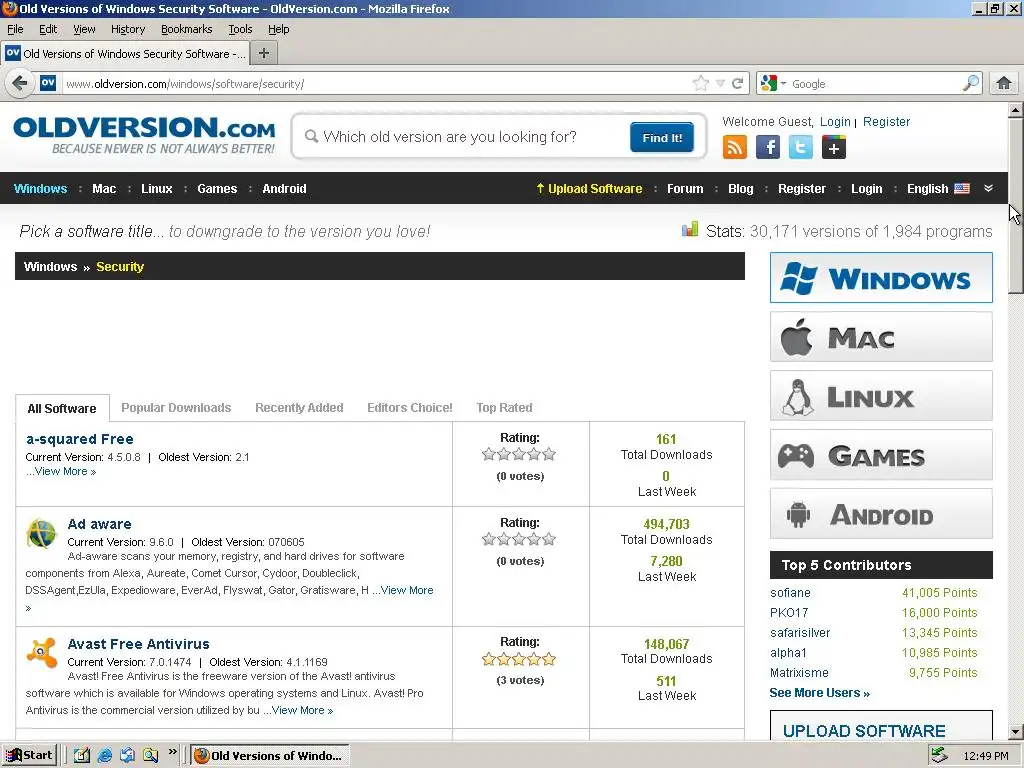
Task: Click View More under a-squared Free
Action: 61,472
